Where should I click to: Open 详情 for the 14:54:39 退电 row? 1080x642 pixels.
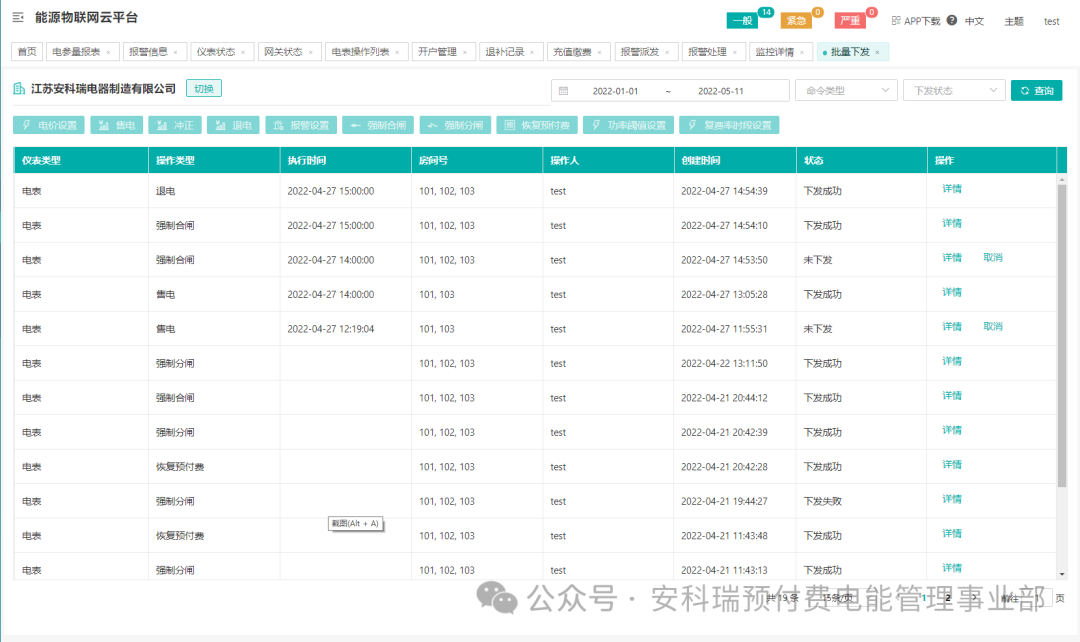point(952,189)
